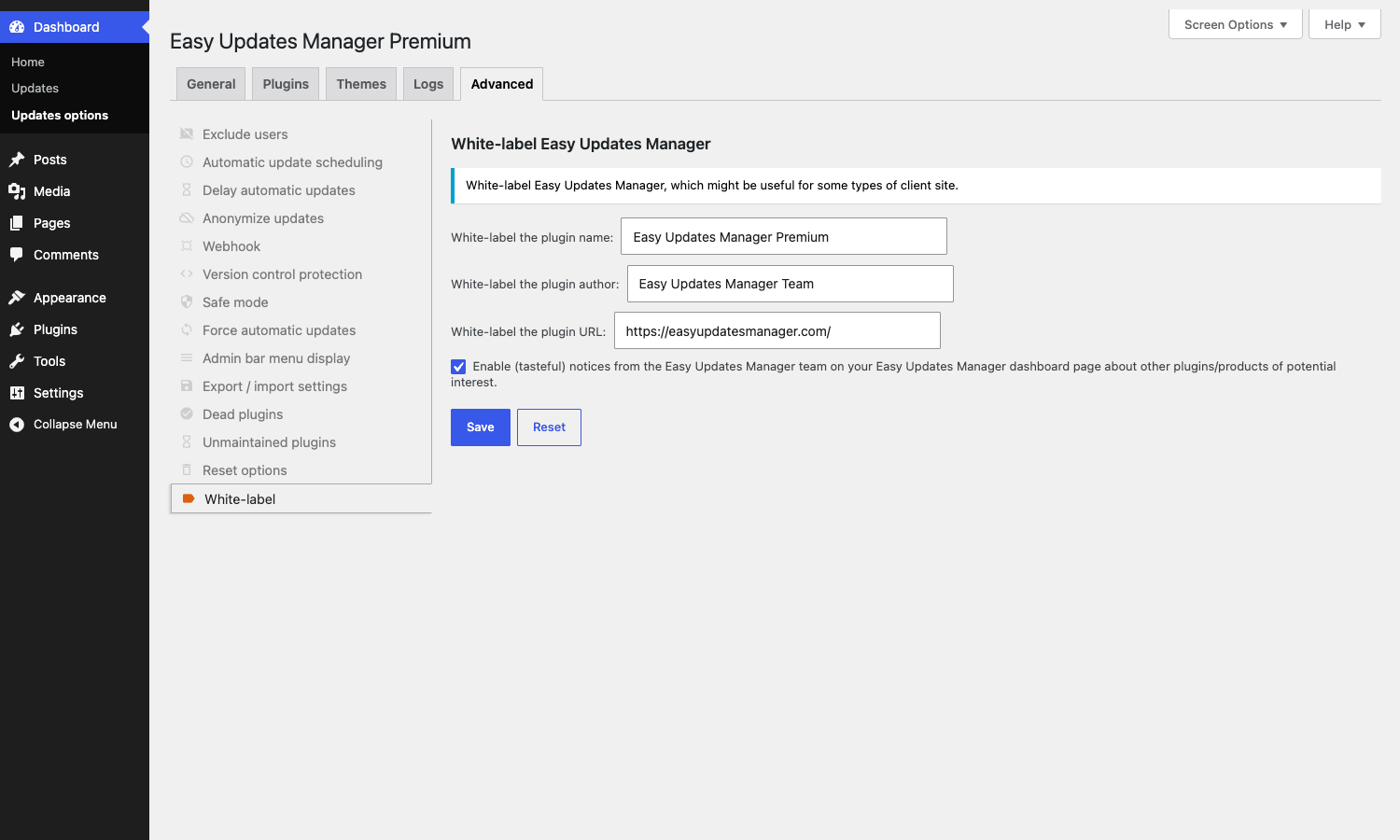Open Dead plugins section

pos(243,414)
